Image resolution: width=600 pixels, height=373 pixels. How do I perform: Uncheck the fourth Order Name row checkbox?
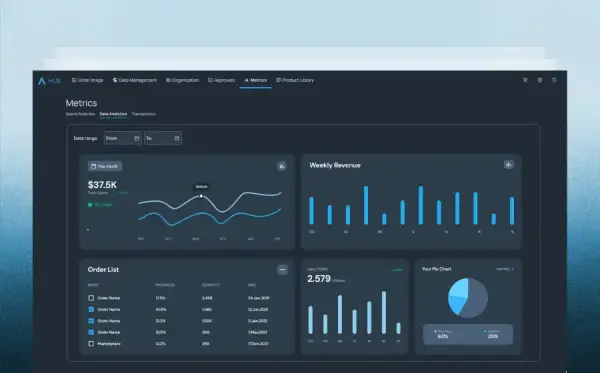point(91,332)
